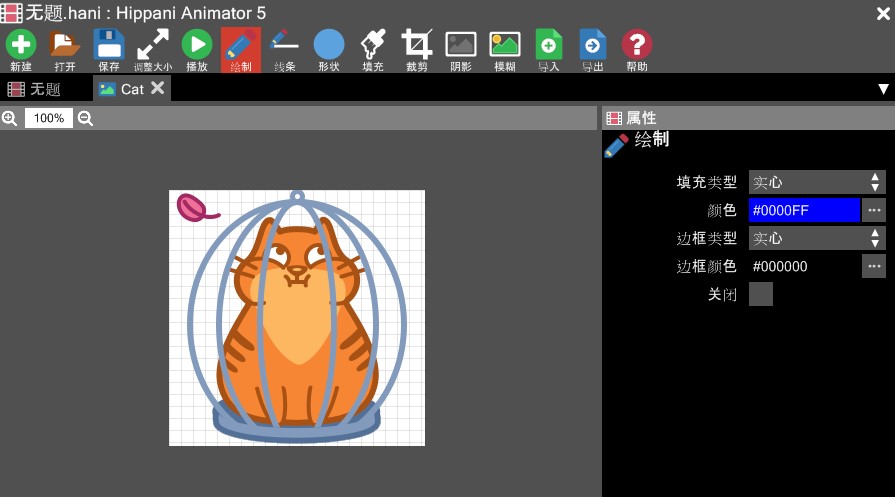Choose the Shape (形状) tool
Viewport: 895px width, 497px height.
[329, 49]
